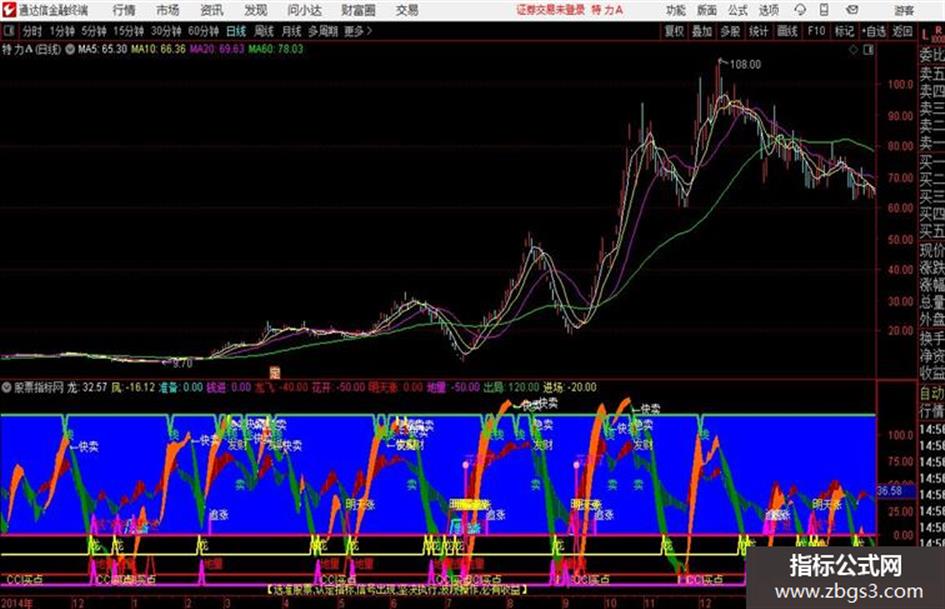This screenshot has height=609, width=945.
Task: Switch to 15分钟 period tab
Action: pyautogui.click(x=129, y=31)
